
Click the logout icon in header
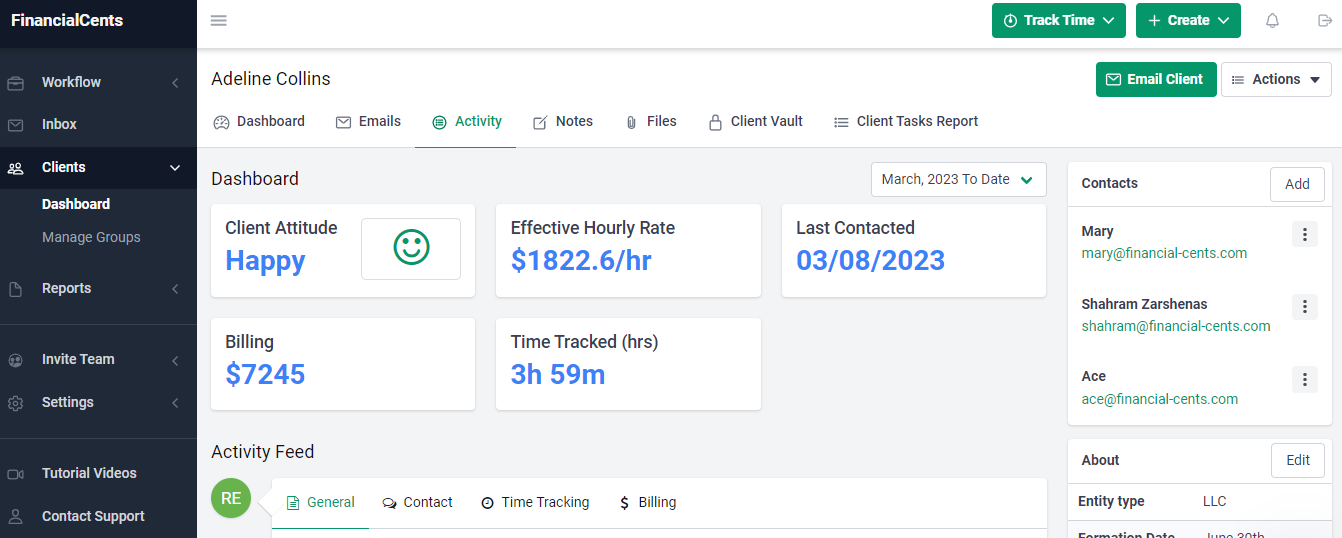1325,21
